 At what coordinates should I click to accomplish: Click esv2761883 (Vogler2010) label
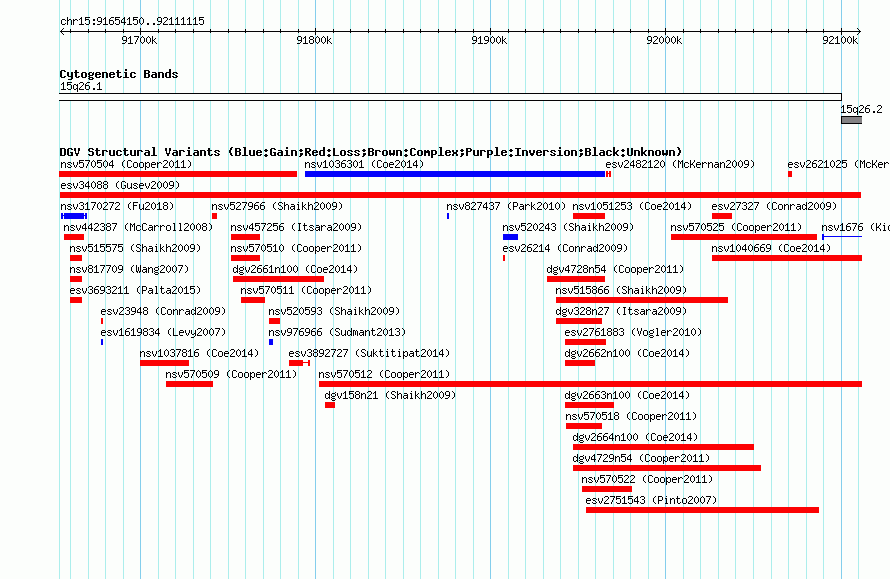pos(633,333)
